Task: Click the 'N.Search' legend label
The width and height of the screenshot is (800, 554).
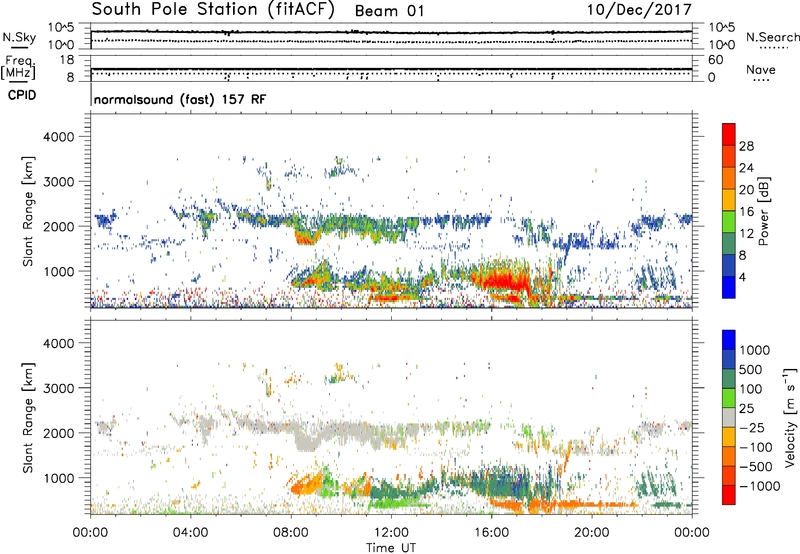Action: (772, 37)
